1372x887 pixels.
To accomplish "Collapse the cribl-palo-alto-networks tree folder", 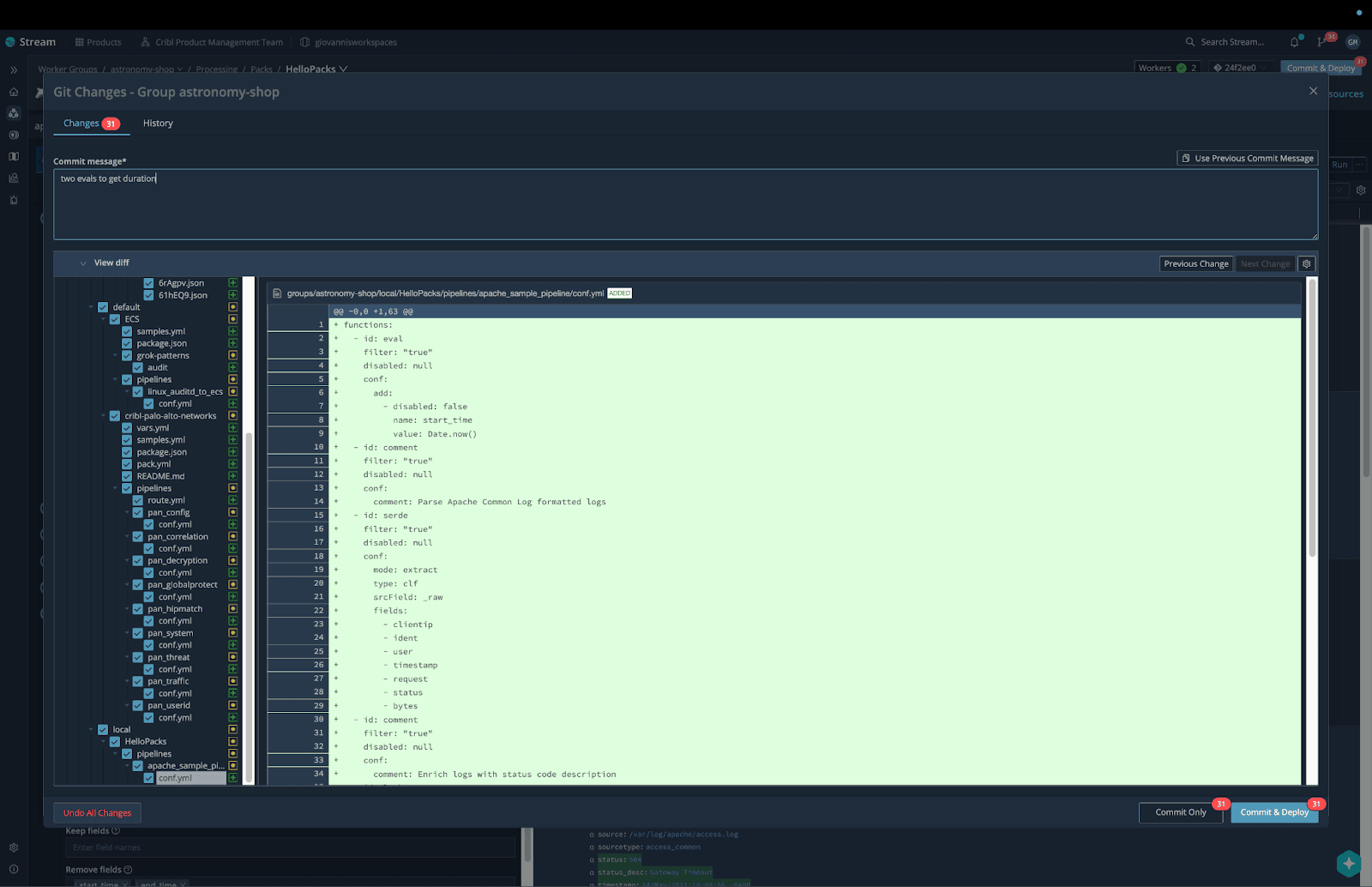I will [x=104, y=416].
